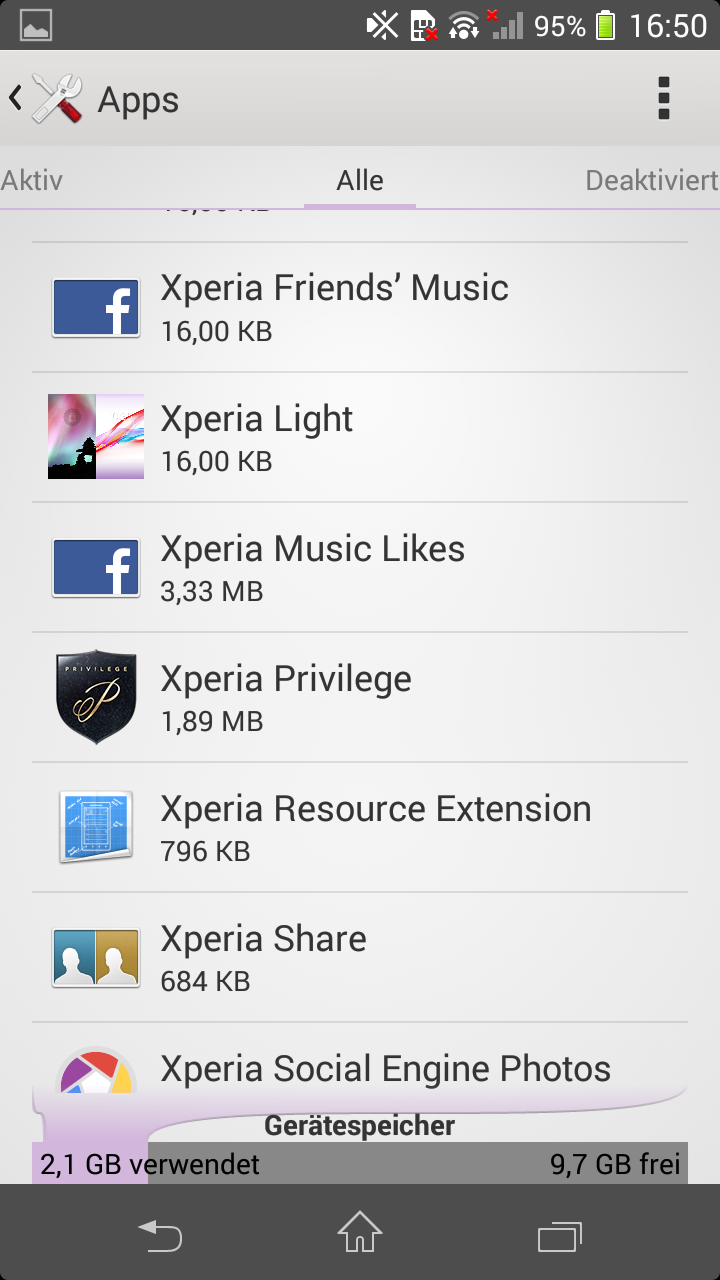
Task: Tap the Xperia Resource Extension blueprint icon
Action: tap(96, 828)
